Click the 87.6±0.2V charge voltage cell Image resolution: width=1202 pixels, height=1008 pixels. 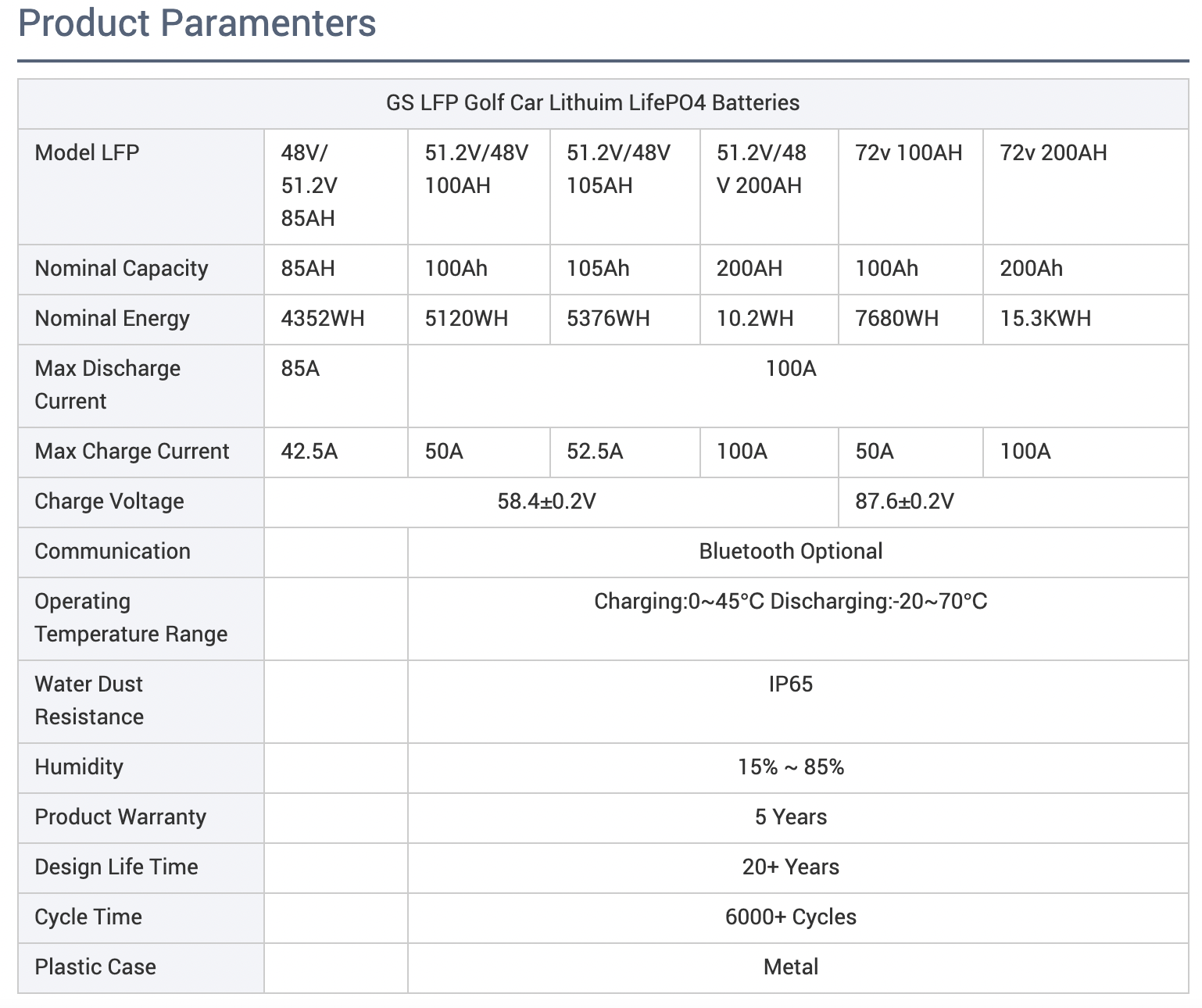[1014, 502]
